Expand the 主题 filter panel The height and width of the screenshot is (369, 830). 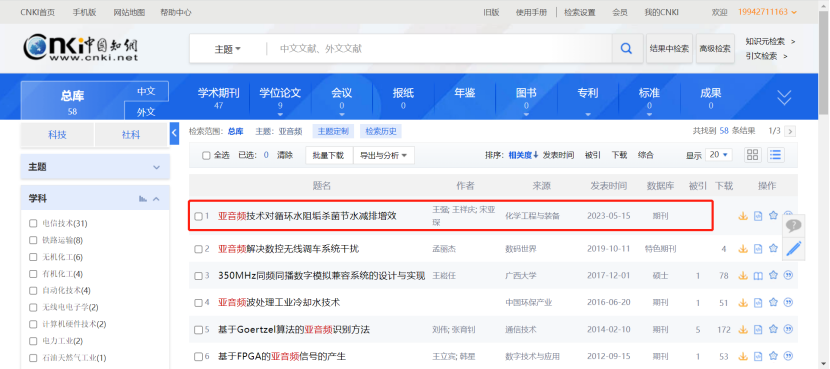click(156, 167)
